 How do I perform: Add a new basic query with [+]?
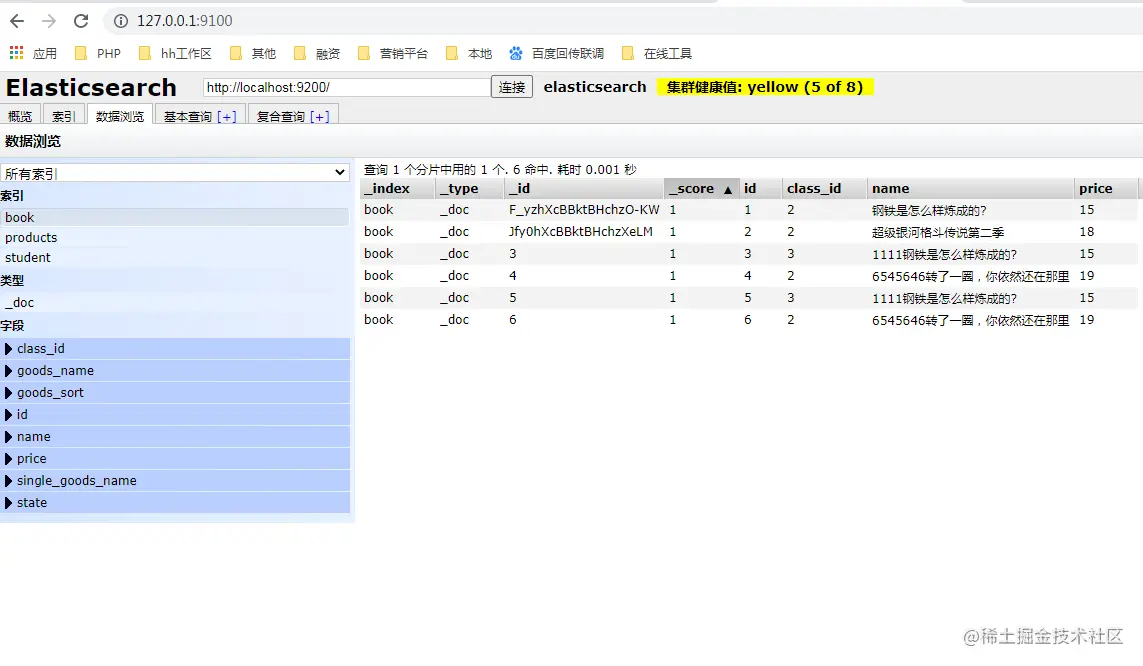click(227, 117)
